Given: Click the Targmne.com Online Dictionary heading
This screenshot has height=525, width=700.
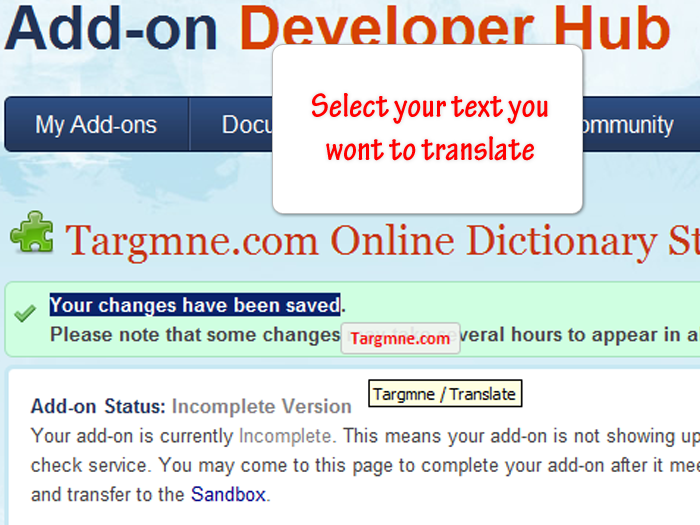Looking at the screenshot, I should (383, 241).
